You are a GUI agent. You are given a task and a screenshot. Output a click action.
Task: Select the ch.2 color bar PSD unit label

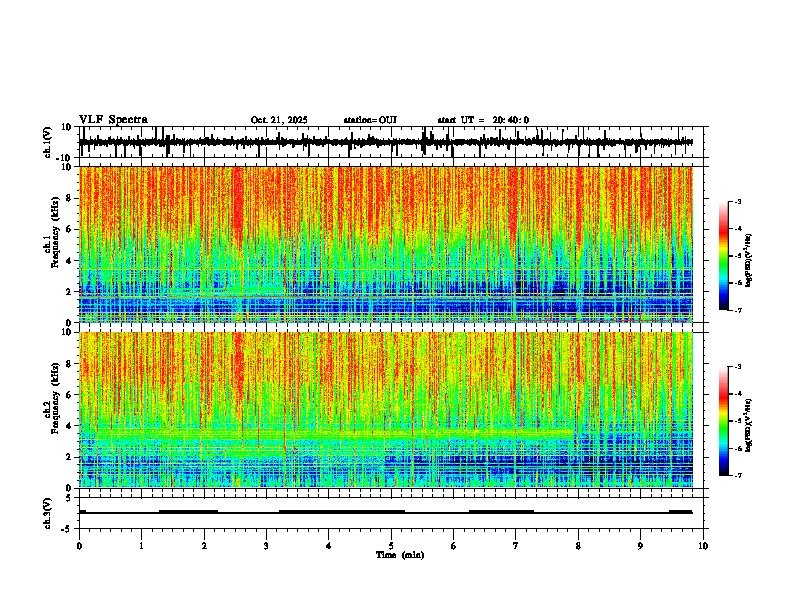pyautogui.click(x=748, y=425)
